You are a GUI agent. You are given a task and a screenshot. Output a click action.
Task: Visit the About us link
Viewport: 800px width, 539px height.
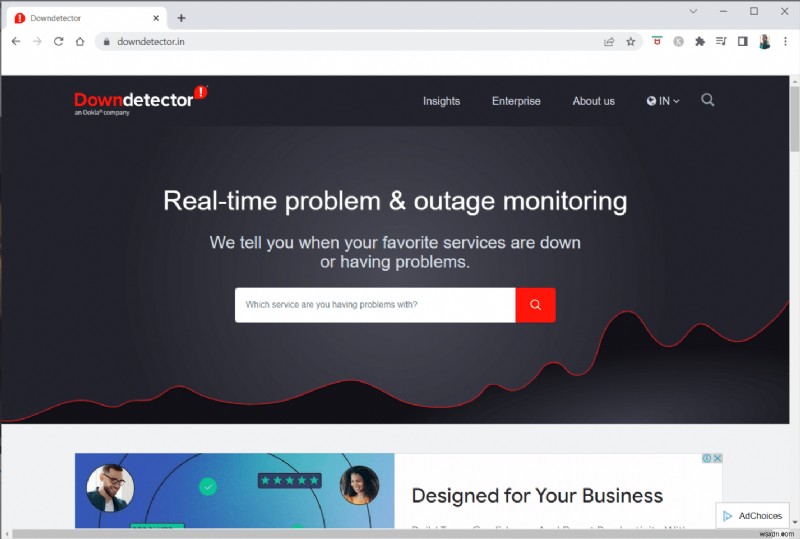pos(593,101)
